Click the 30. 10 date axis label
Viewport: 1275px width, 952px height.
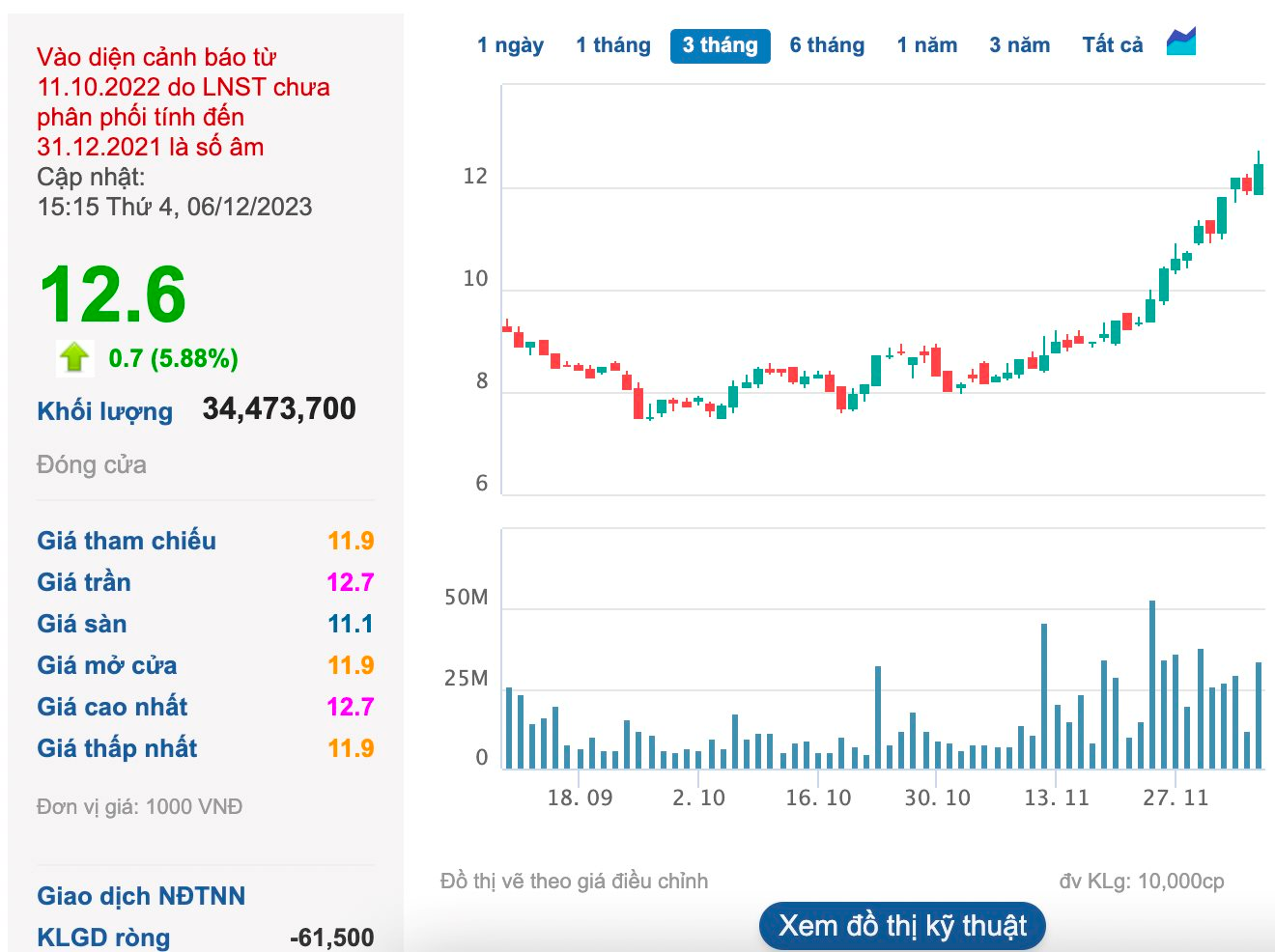click(937, 798)
